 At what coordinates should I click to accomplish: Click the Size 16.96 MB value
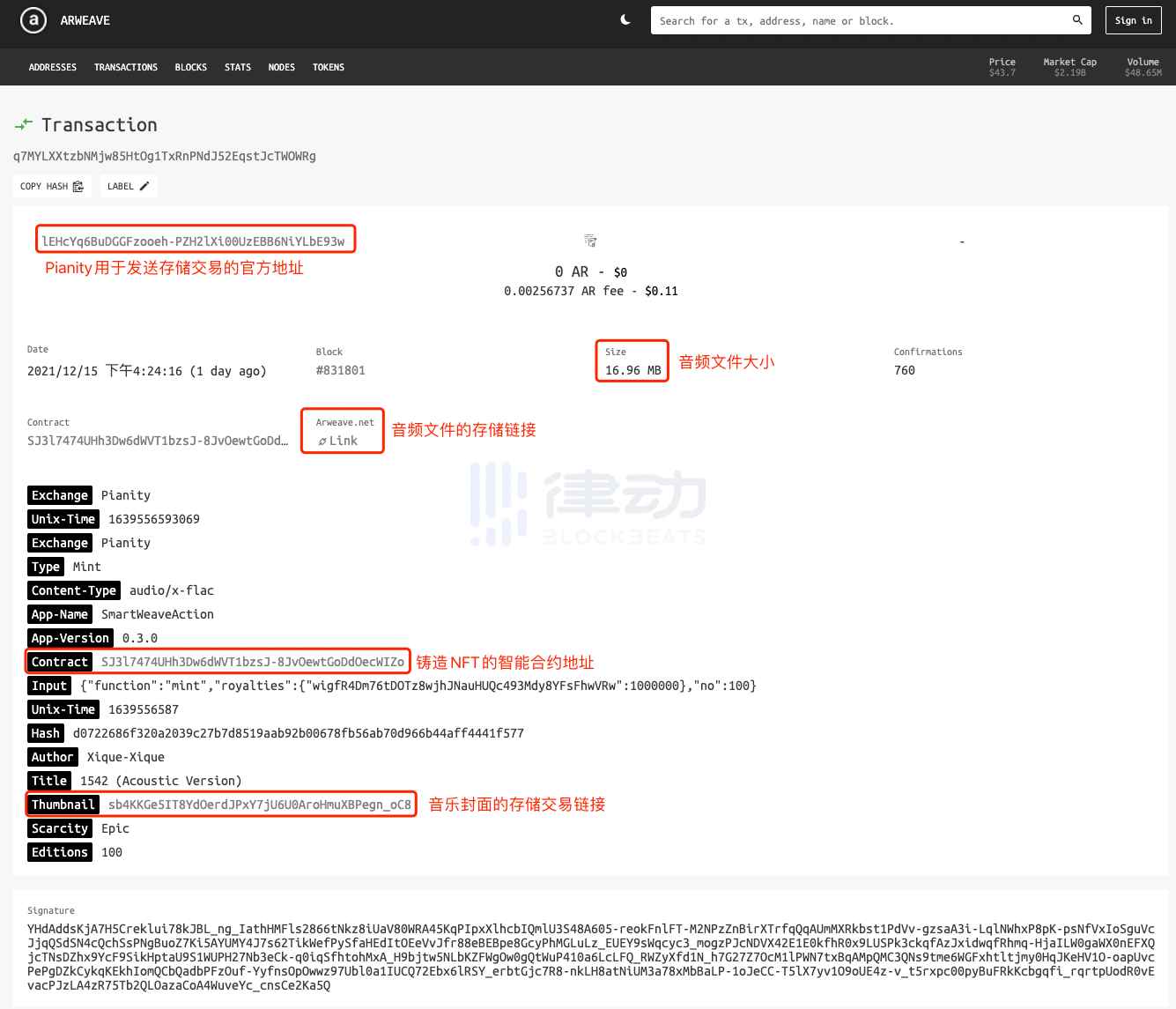633,370
